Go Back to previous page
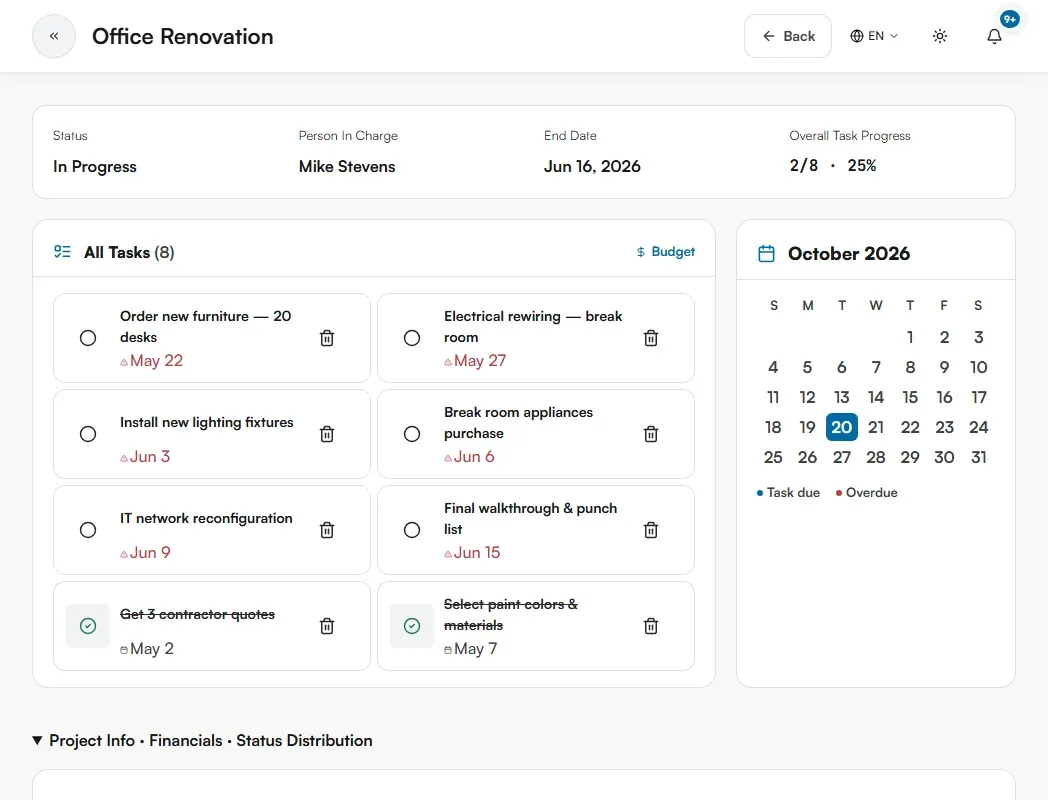The image size is (1048, 800). (788, 36)
